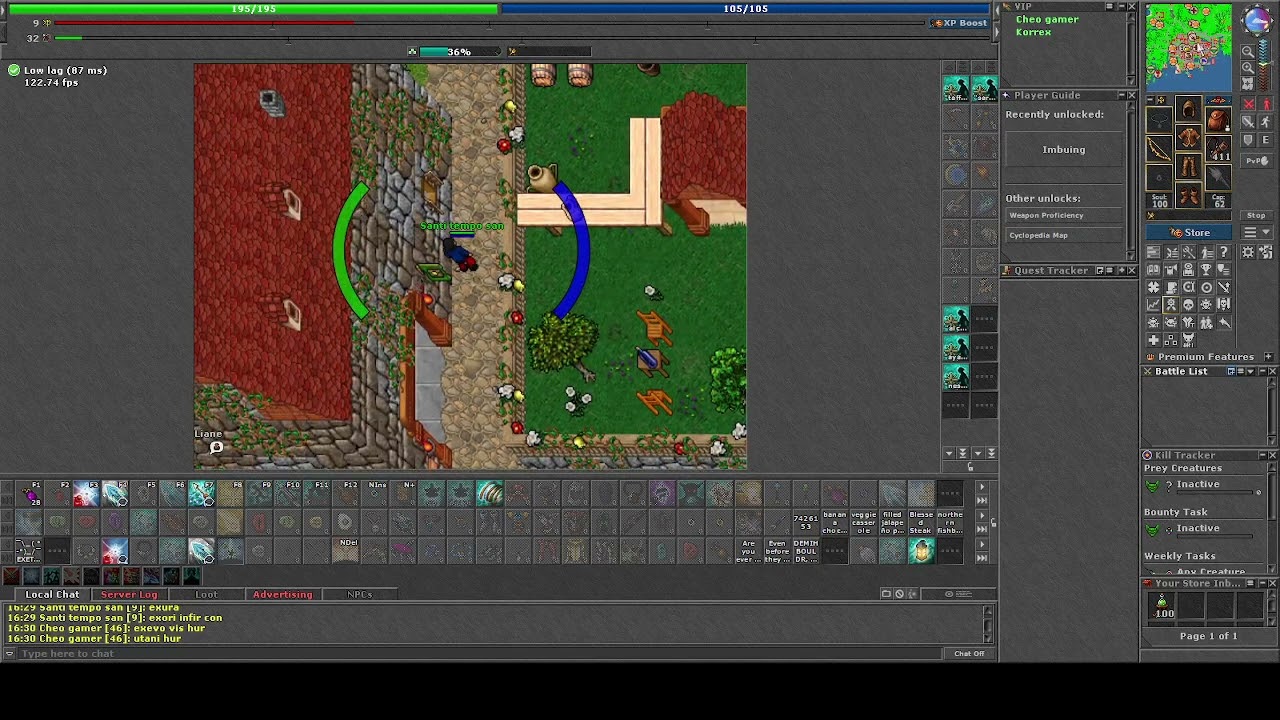Zoom out on the minimap
The height and width of the screenshot is (720, 1280).
coord(1248,51)
